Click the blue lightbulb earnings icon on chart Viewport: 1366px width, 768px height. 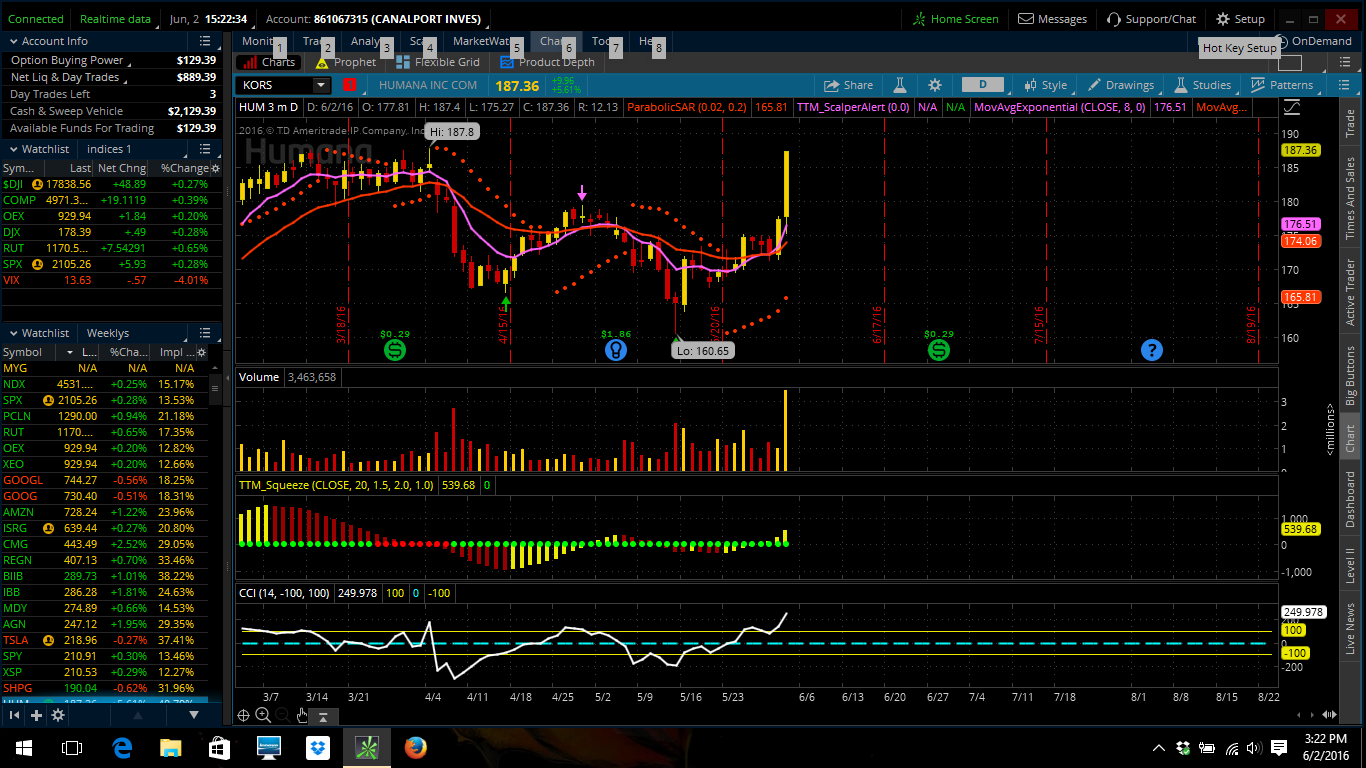click(615, 350)
